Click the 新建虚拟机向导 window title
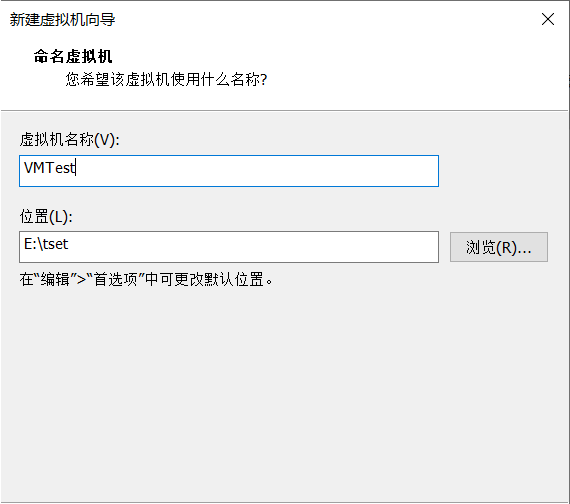 pos(62,20)
